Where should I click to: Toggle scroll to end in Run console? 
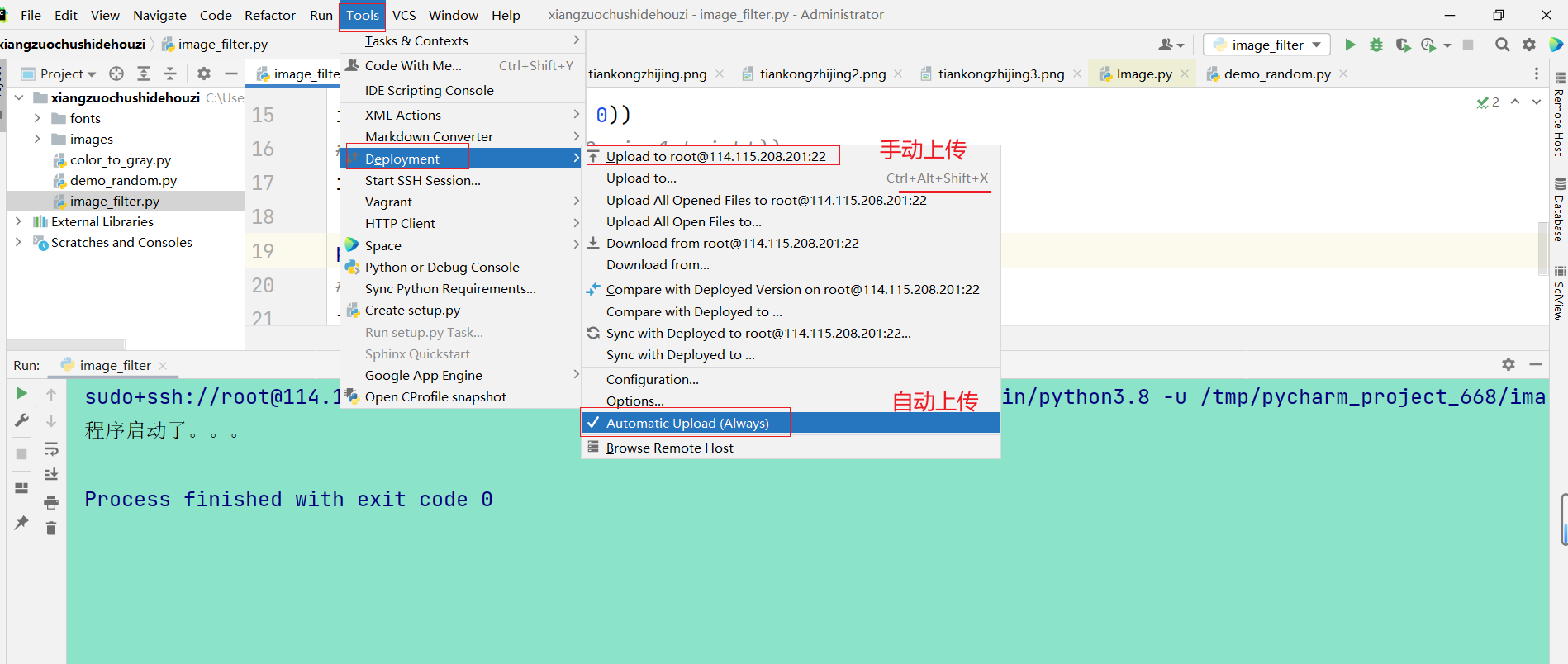coord(51,474)
